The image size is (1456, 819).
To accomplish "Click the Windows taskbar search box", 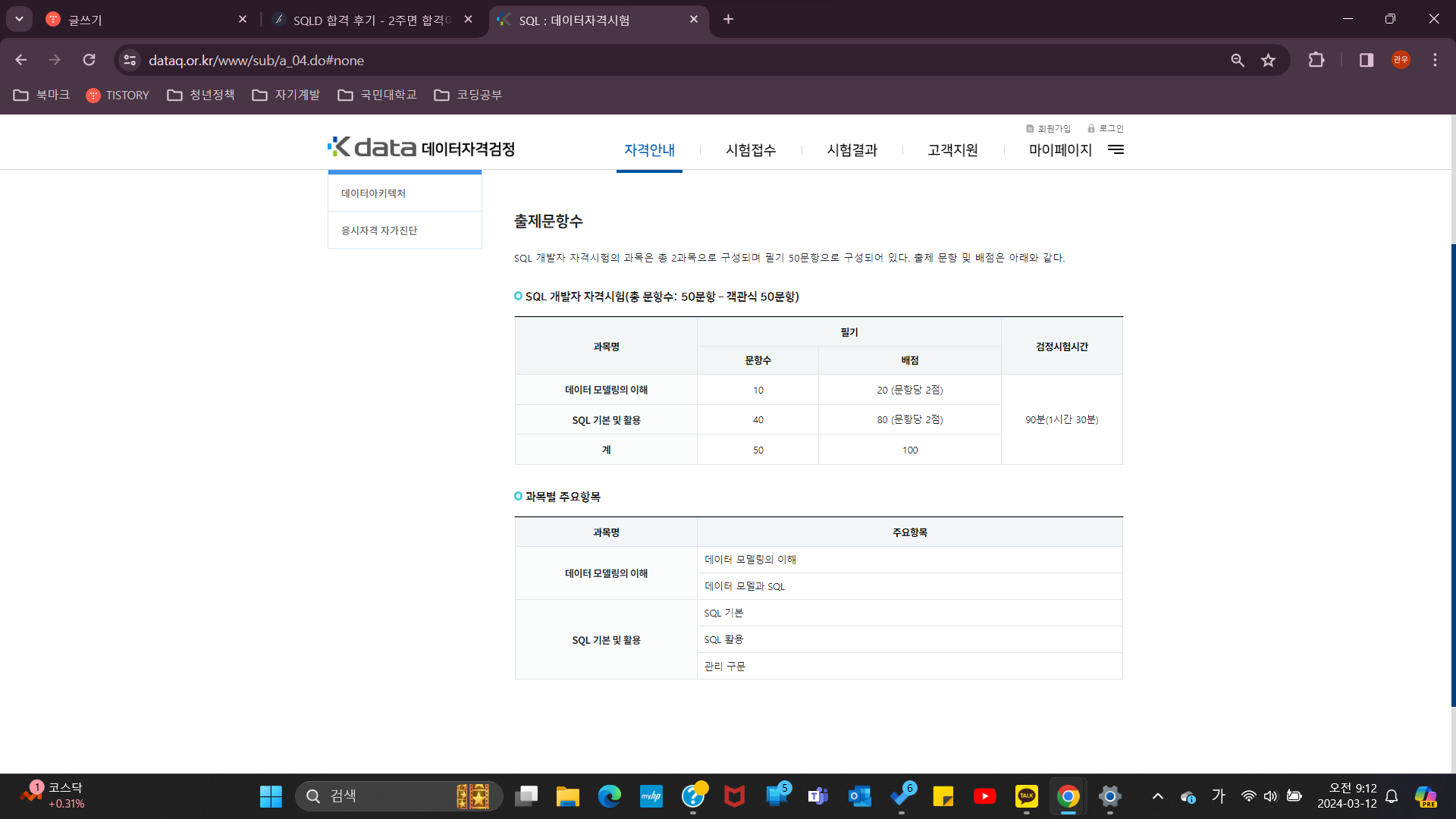I will [x=387, y=796].
